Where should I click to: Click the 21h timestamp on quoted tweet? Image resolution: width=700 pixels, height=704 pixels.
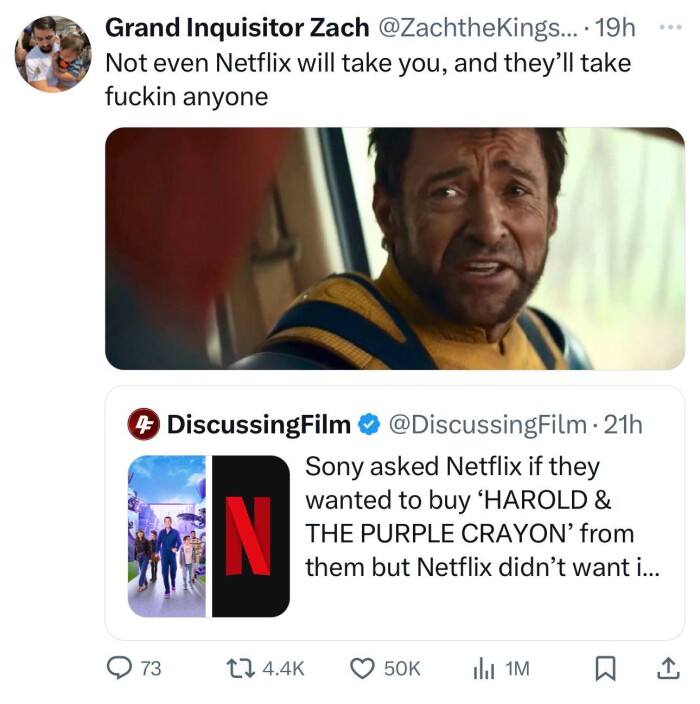pos(624,425)
